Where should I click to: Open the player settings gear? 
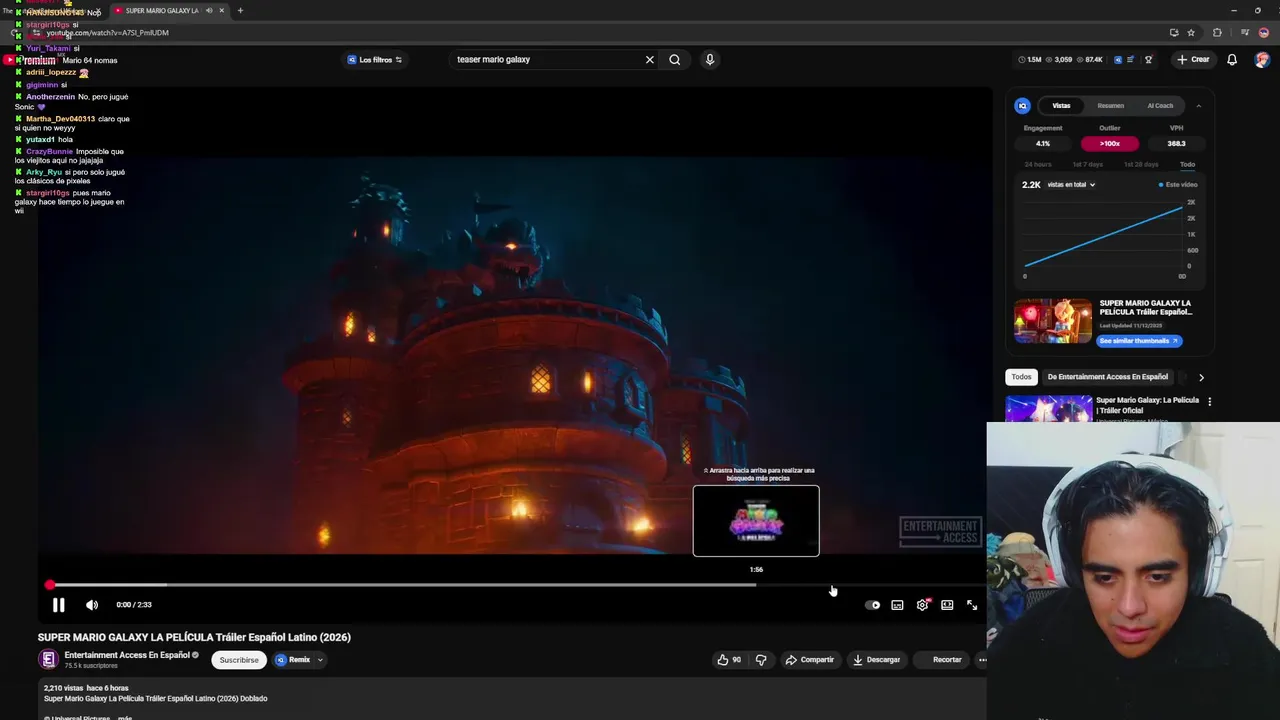(x=922, y=605)
